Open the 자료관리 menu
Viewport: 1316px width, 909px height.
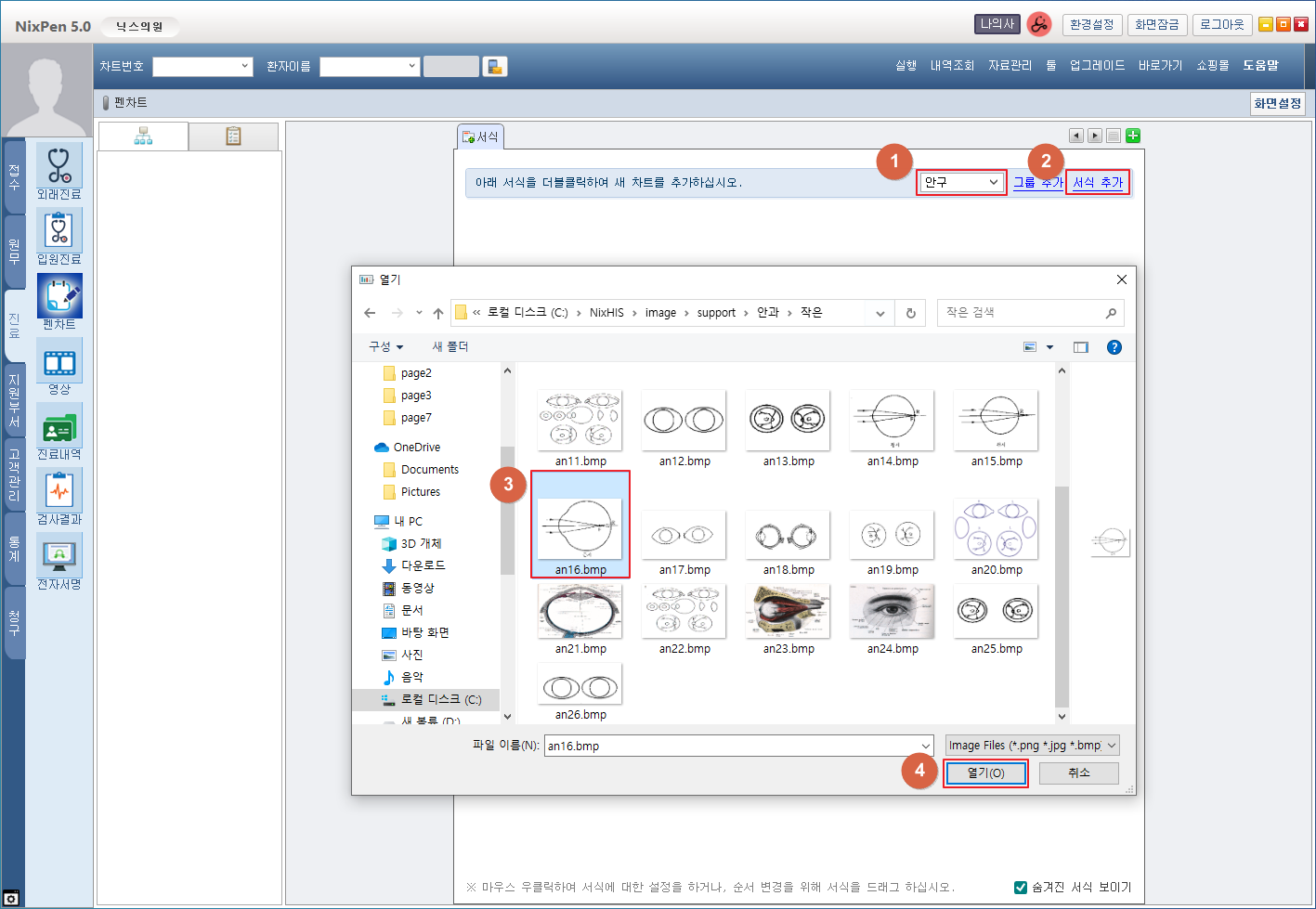1010,65
